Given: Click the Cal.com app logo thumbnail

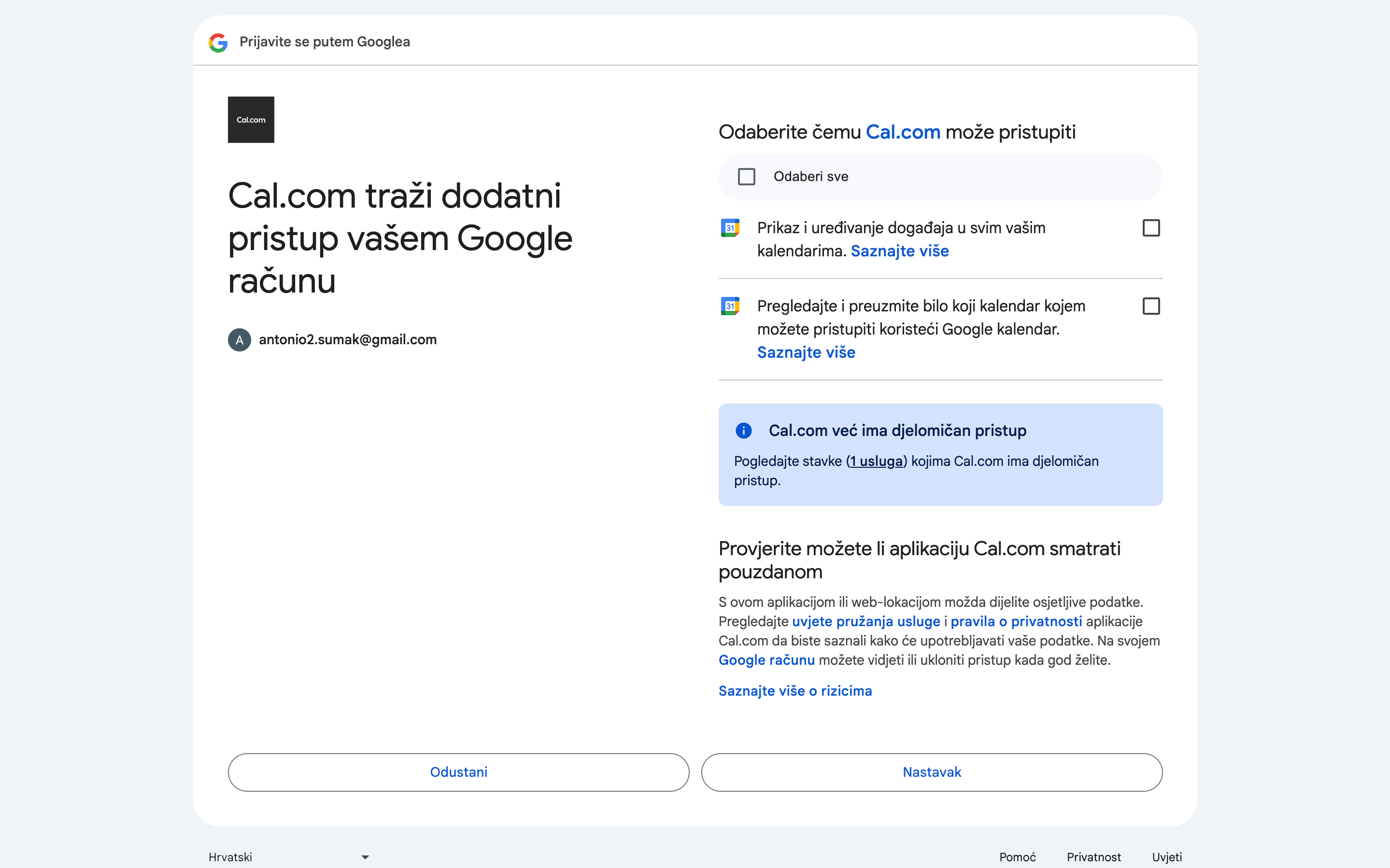Looking at the screenshot, I should 251,119.
